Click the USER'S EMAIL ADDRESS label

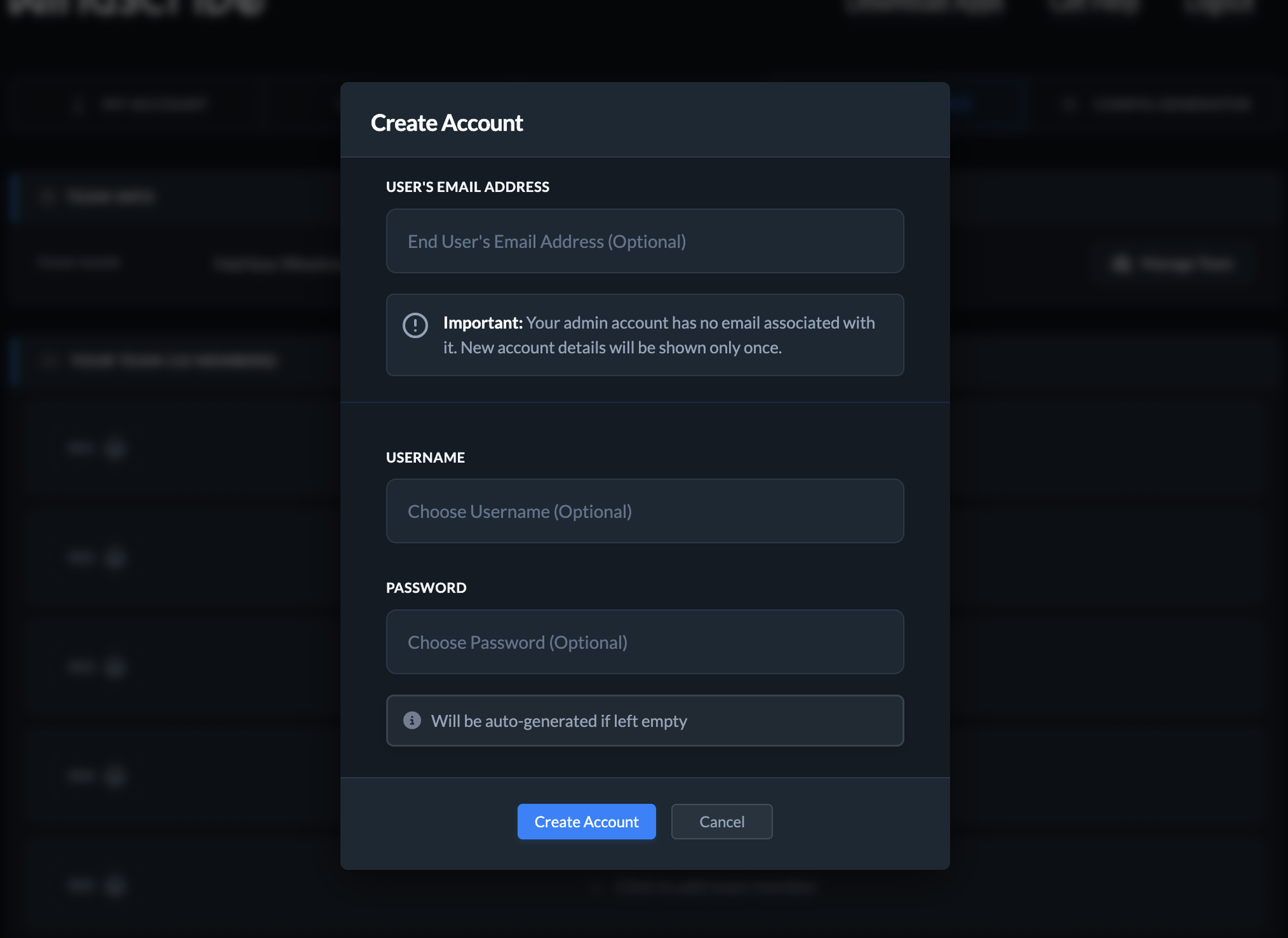(x=467, y=187)
